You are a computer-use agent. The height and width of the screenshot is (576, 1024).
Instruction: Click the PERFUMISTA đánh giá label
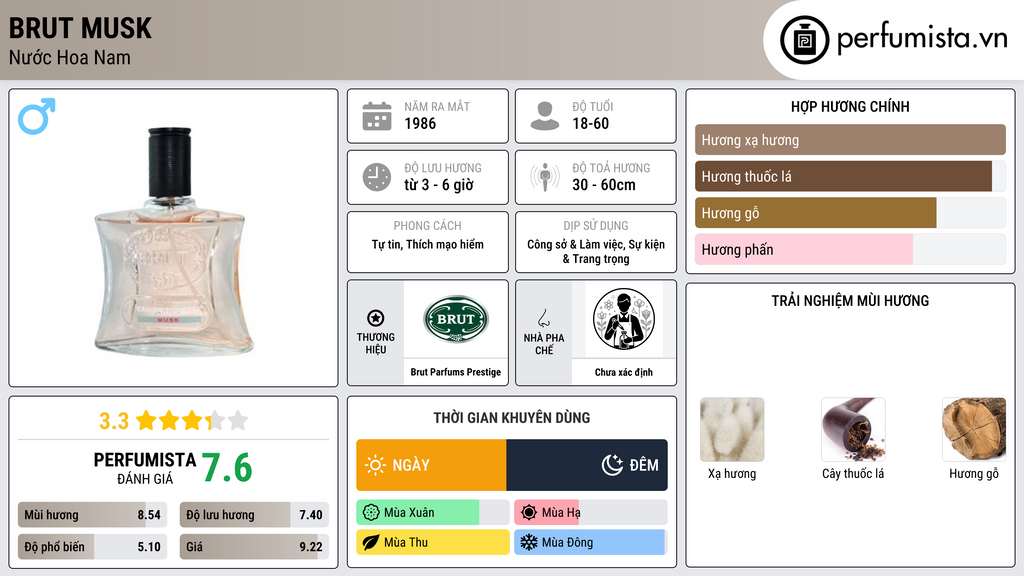click(145, 468)
